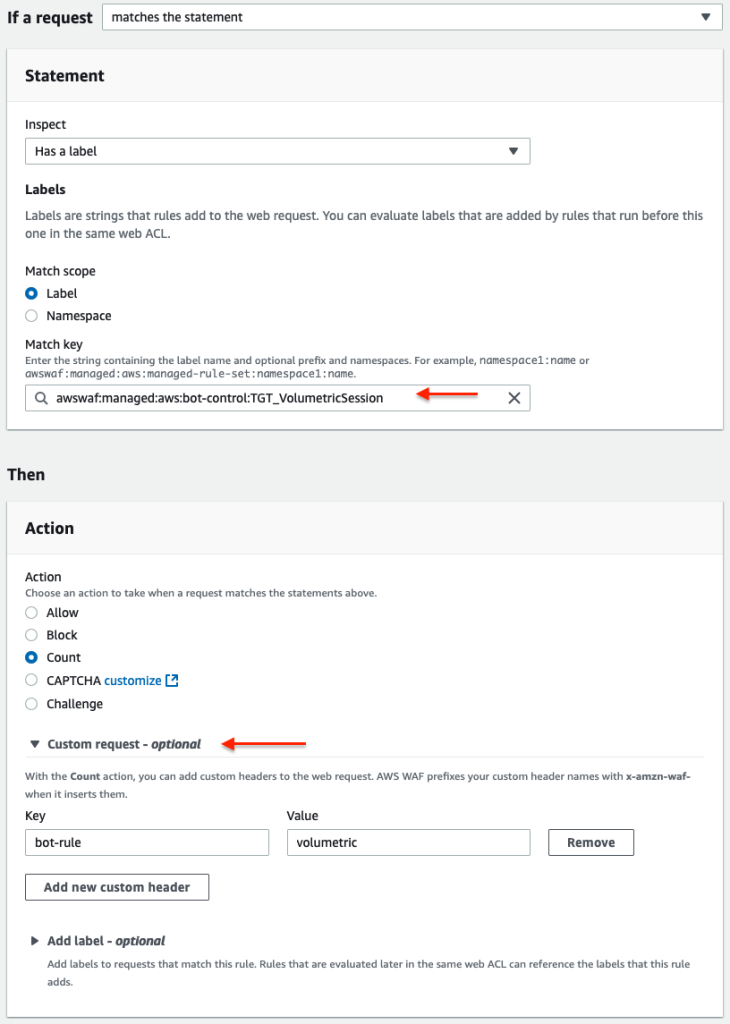Click the dropdown arrow on the statement selector
730x1024 pixels.
(x=707, y=17)
